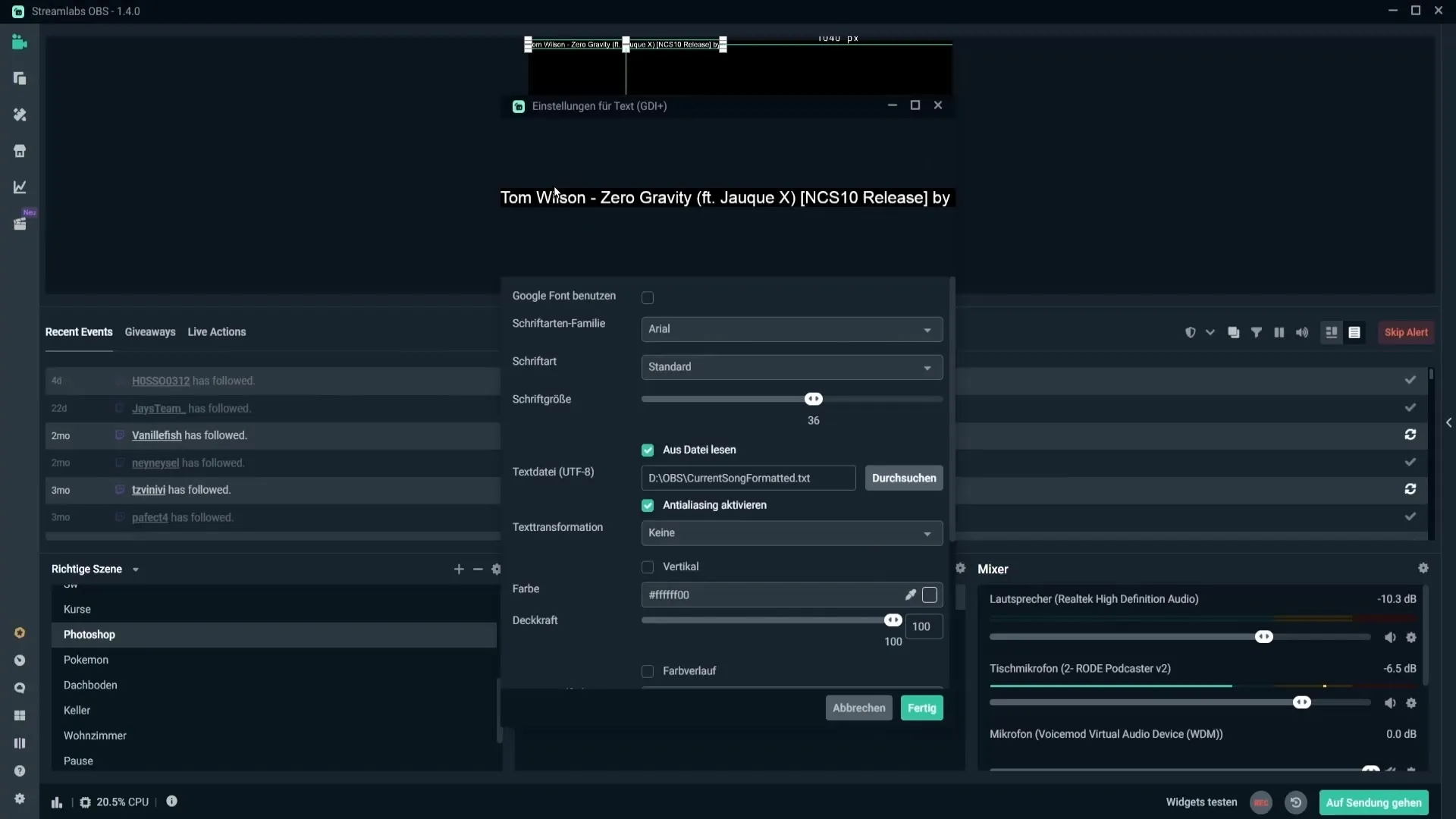This screenshot has height=819, width=1456.
Task: Open the Highlighter icon marked Neu
Action: [x=20, y=224]
